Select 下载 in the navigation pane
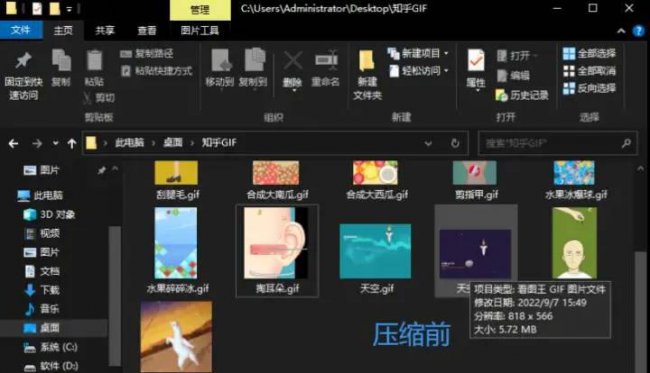Image resolution: width=650 pixels, height=373 pixels. coord(42,290)
